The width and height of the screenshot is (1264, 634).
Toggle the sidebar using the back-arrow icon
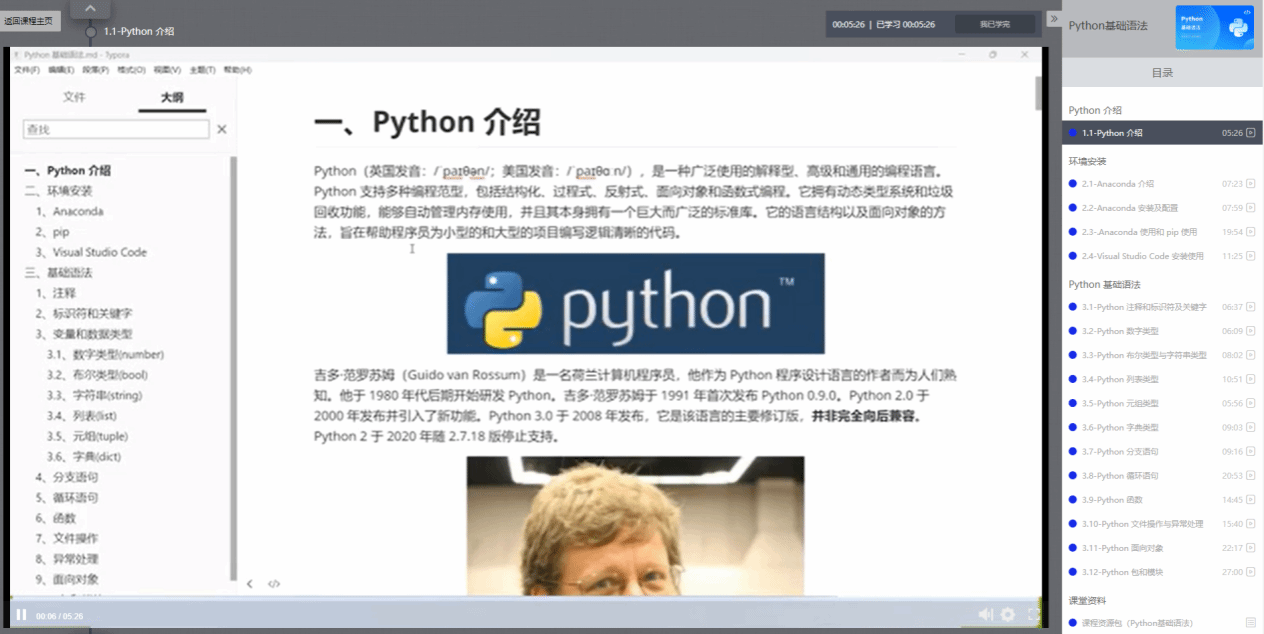(x=250, y=584)
